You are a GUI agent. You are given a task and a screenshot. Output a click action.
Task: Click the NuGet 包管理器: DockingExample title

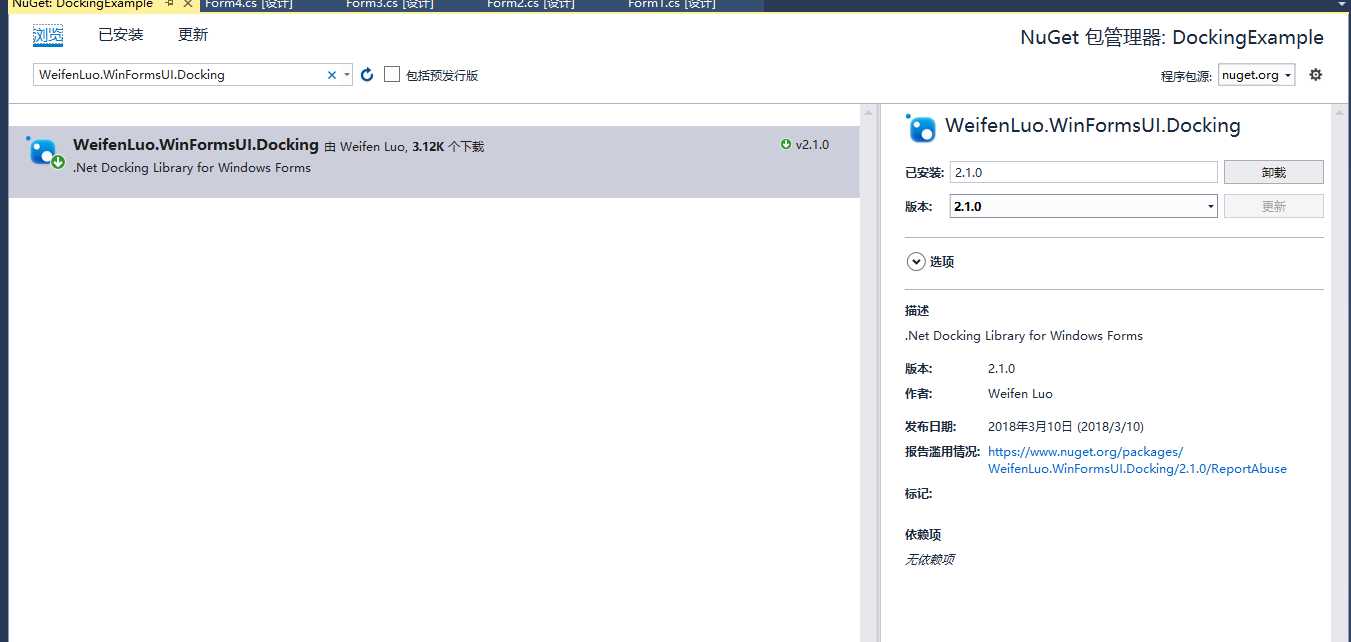[1172, 38]
